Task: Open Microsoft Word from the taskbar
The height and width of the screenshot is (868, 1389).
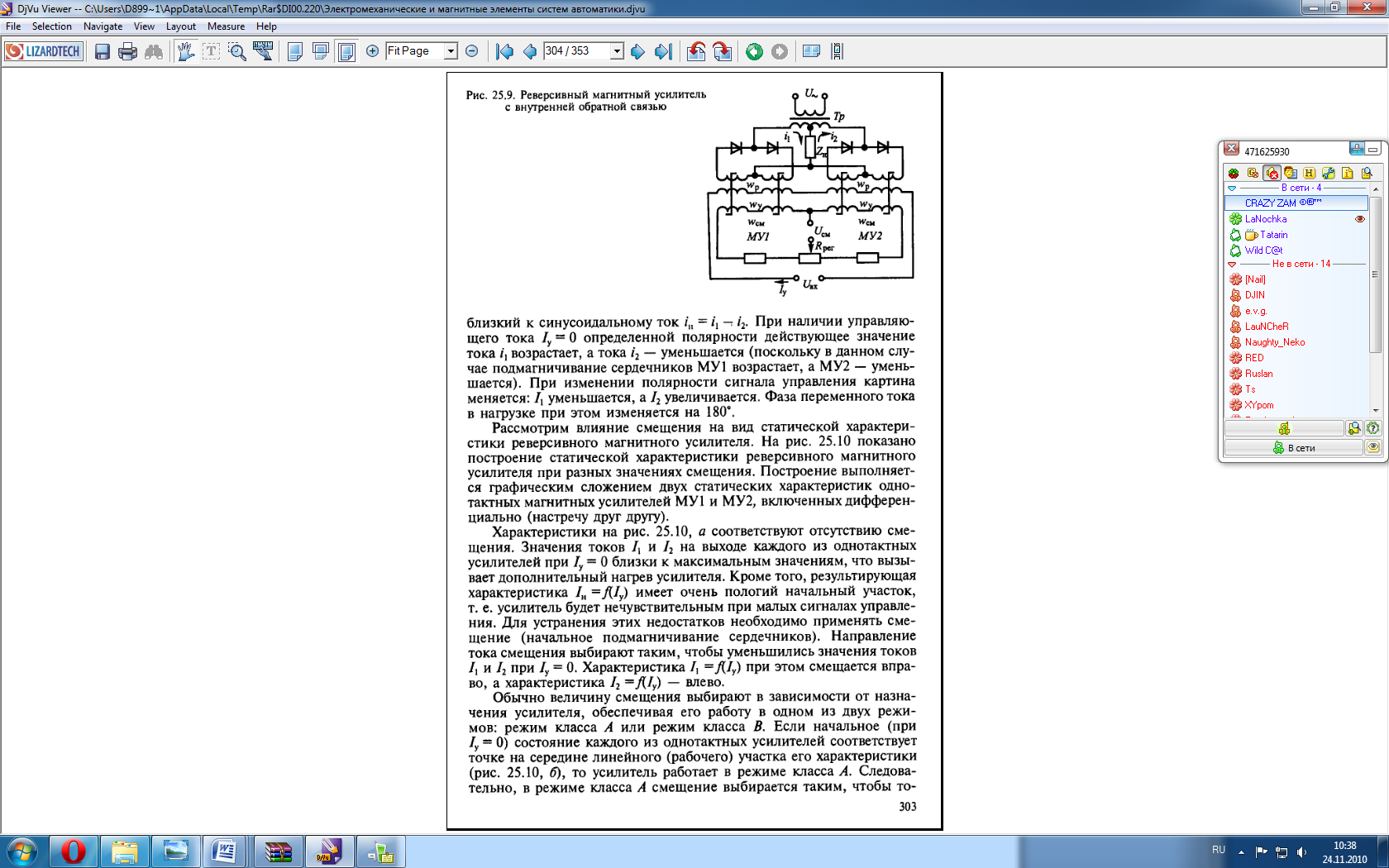Action: pos(226,851)
